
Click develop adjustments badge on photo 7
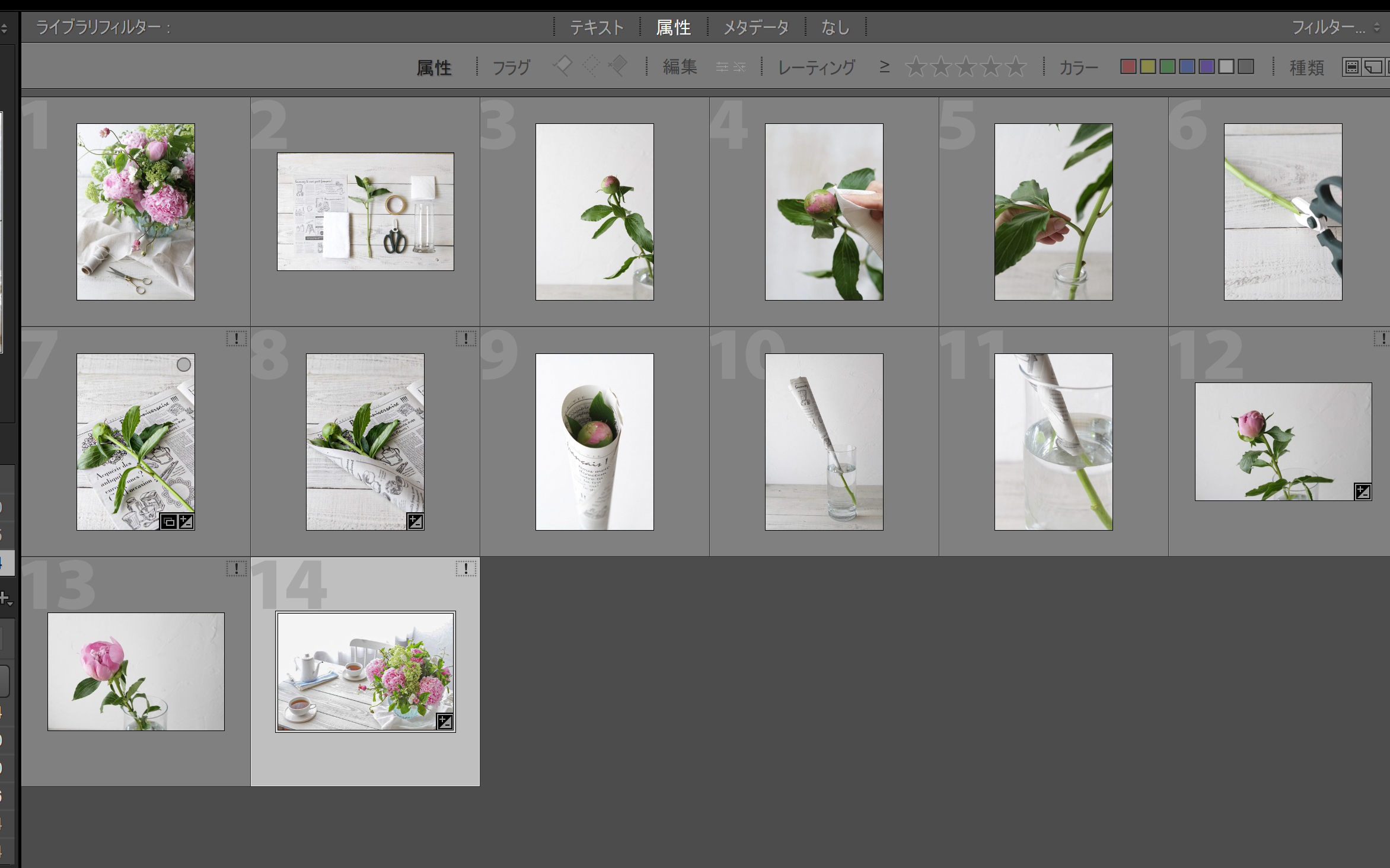point(186,522)
